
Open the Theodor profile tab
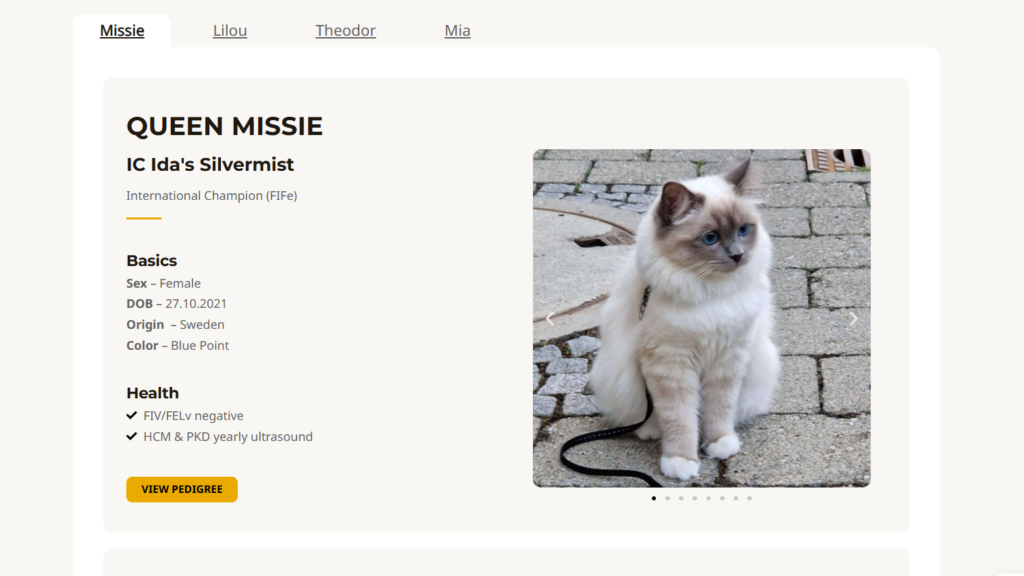tap(345, 30)
